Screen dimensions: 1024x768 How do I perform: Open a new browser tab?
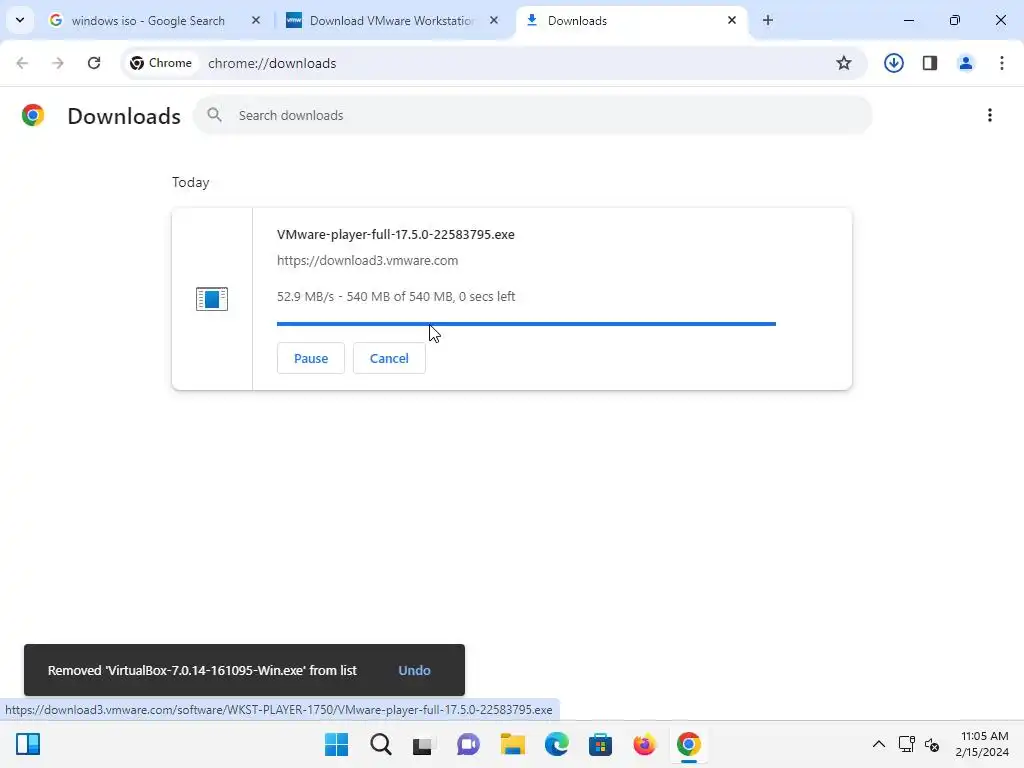point(768,20)
